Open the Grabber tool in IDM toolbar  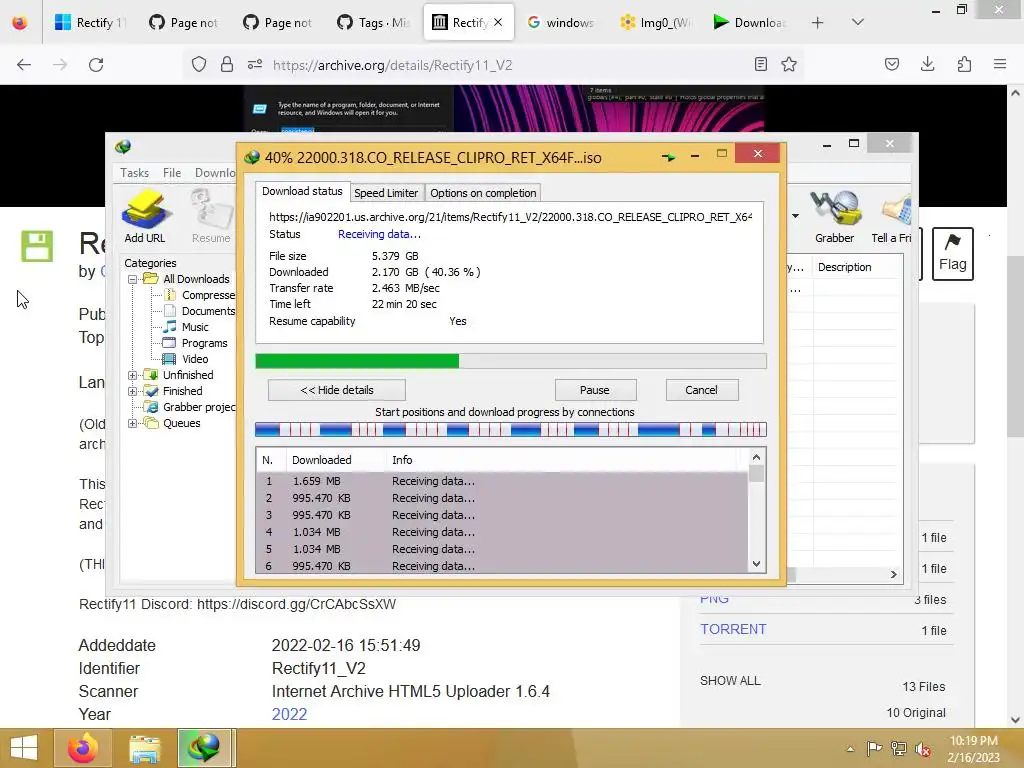coord(835,216)
